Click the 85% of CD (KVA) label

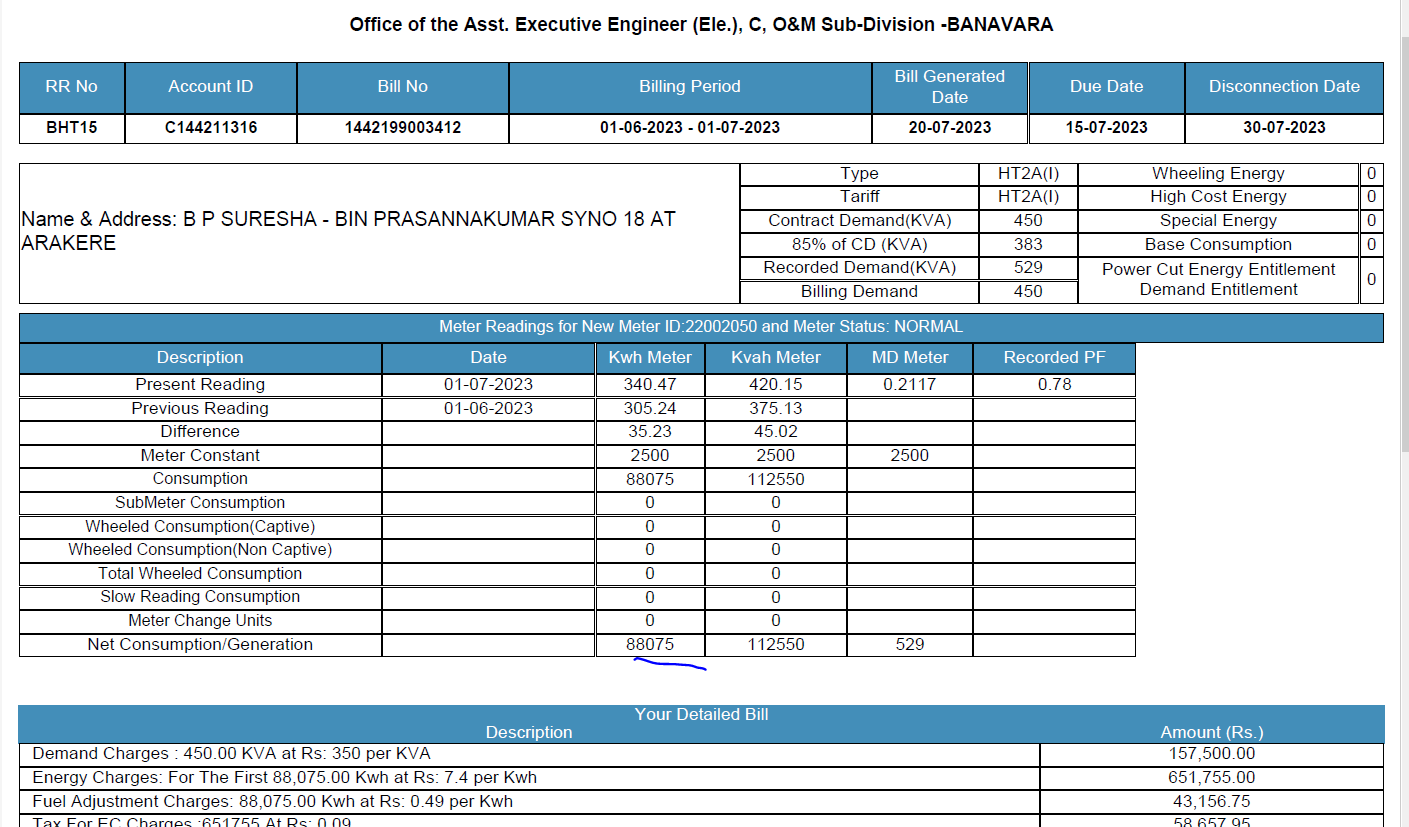[x=859, y=245]
